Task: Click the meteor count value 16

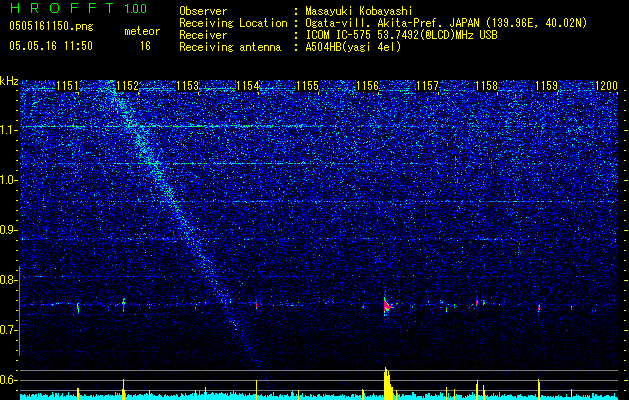Action: click(x=145, y=46)
